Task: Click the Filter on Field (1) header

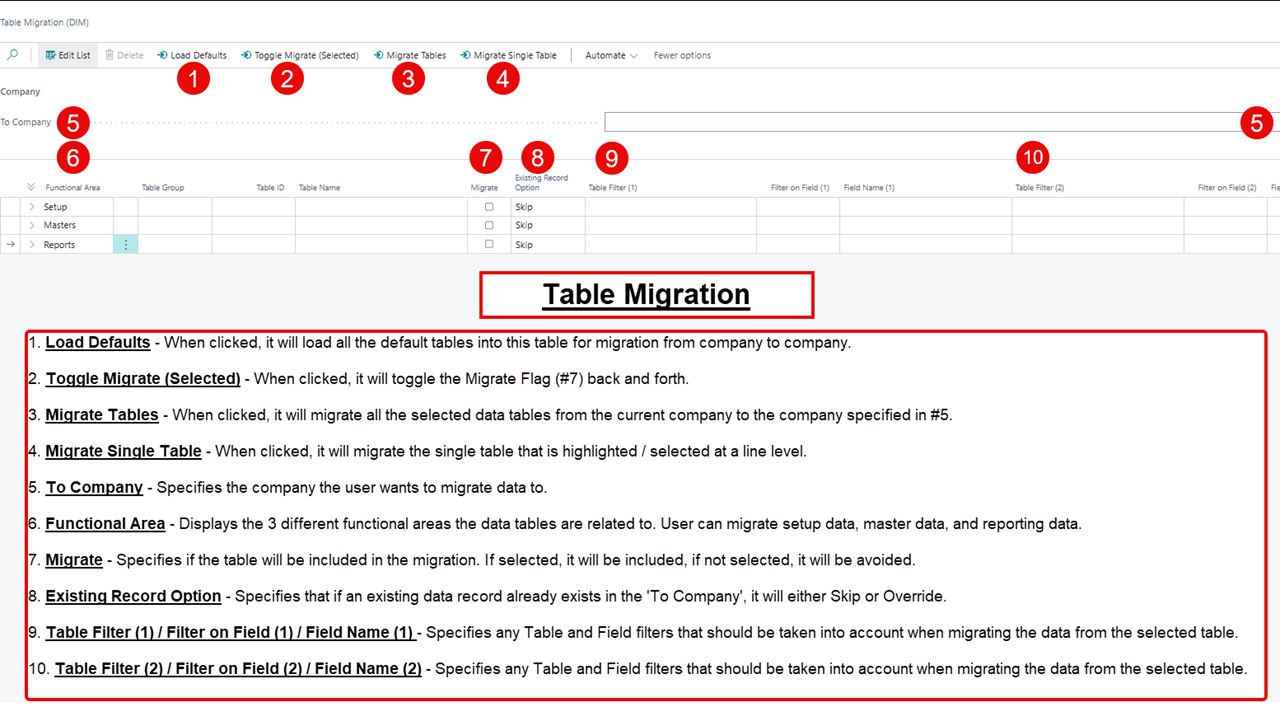Action: [800, 188]
